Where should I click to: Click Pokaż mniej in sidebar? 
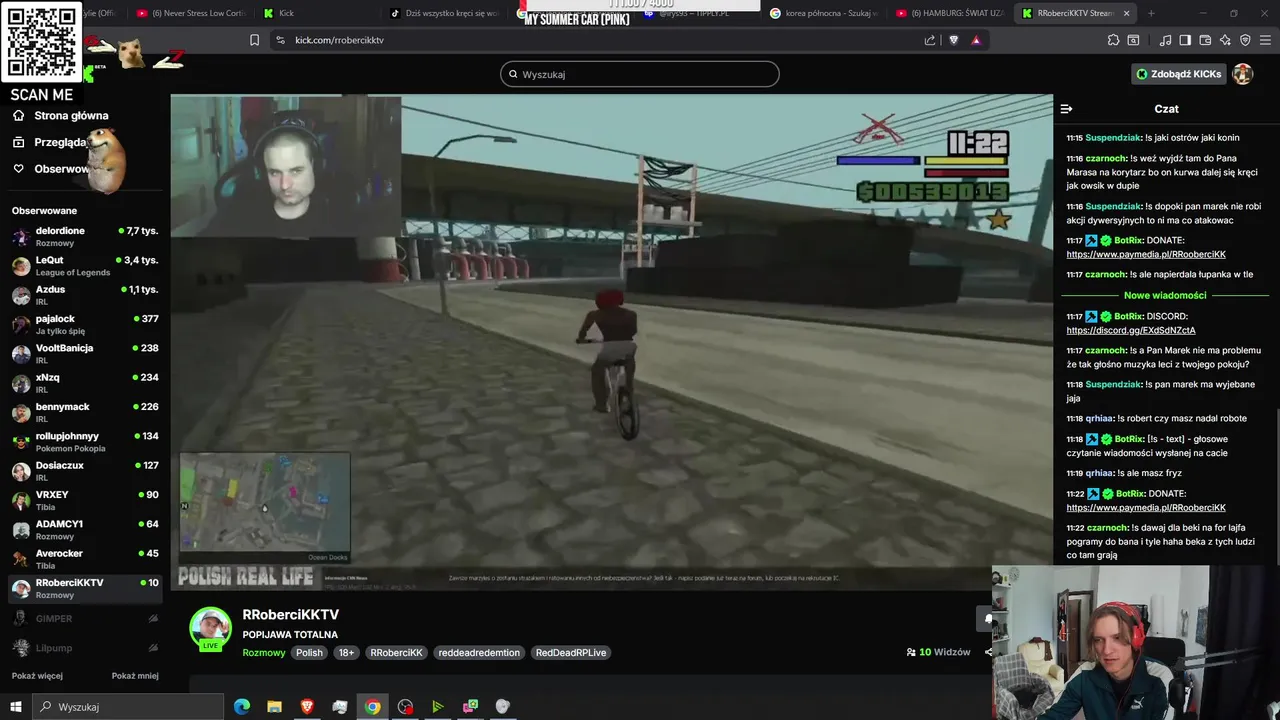coord(135,676)
